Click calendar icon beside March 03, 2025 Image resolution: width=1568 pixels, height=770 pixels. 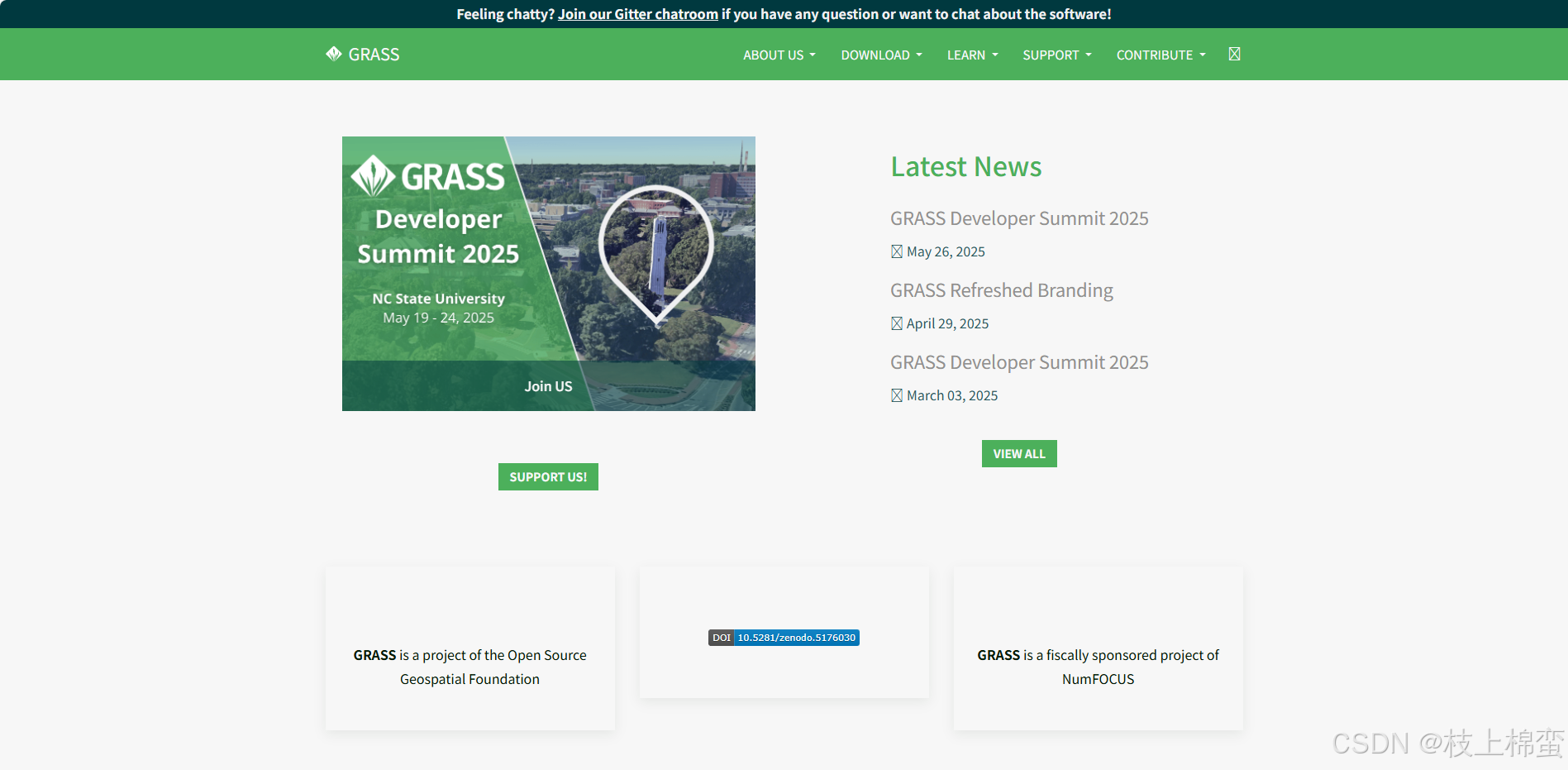pos(897,395)
